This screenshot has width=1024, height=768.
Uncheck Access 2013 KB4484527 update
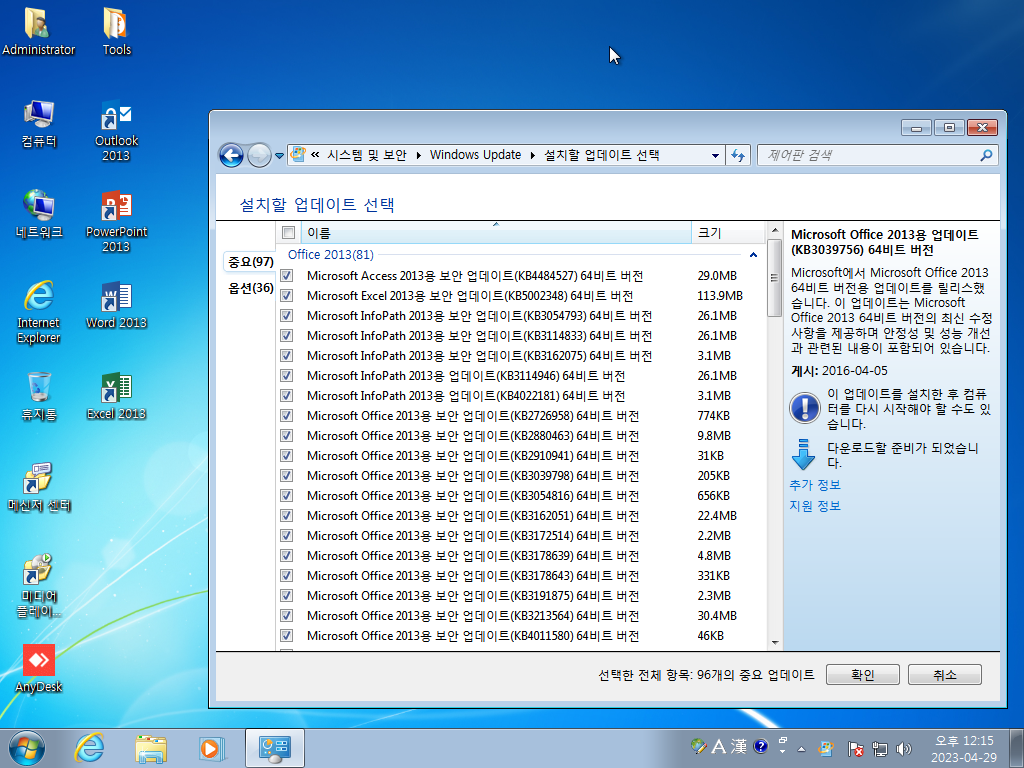pyautogui.click(x=286, y=276)
